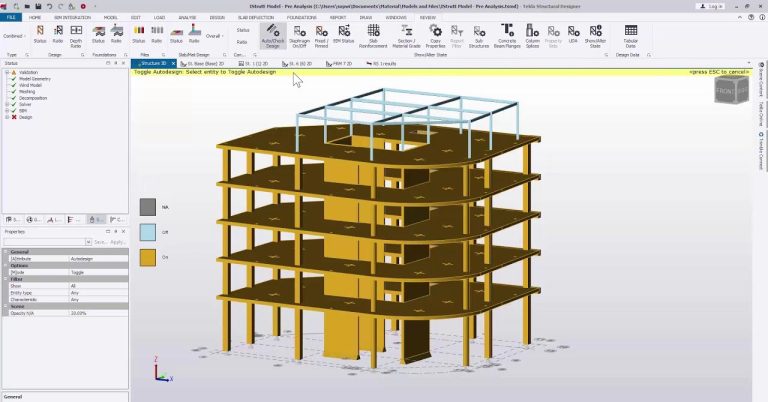Click the Design group Ratio icon
This screenshot has height=402, width=768.
(58, 34)
